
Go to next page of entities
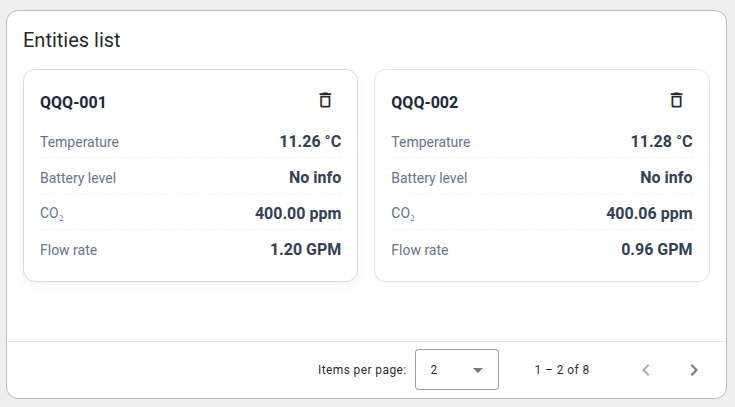[x=694, y=370]
